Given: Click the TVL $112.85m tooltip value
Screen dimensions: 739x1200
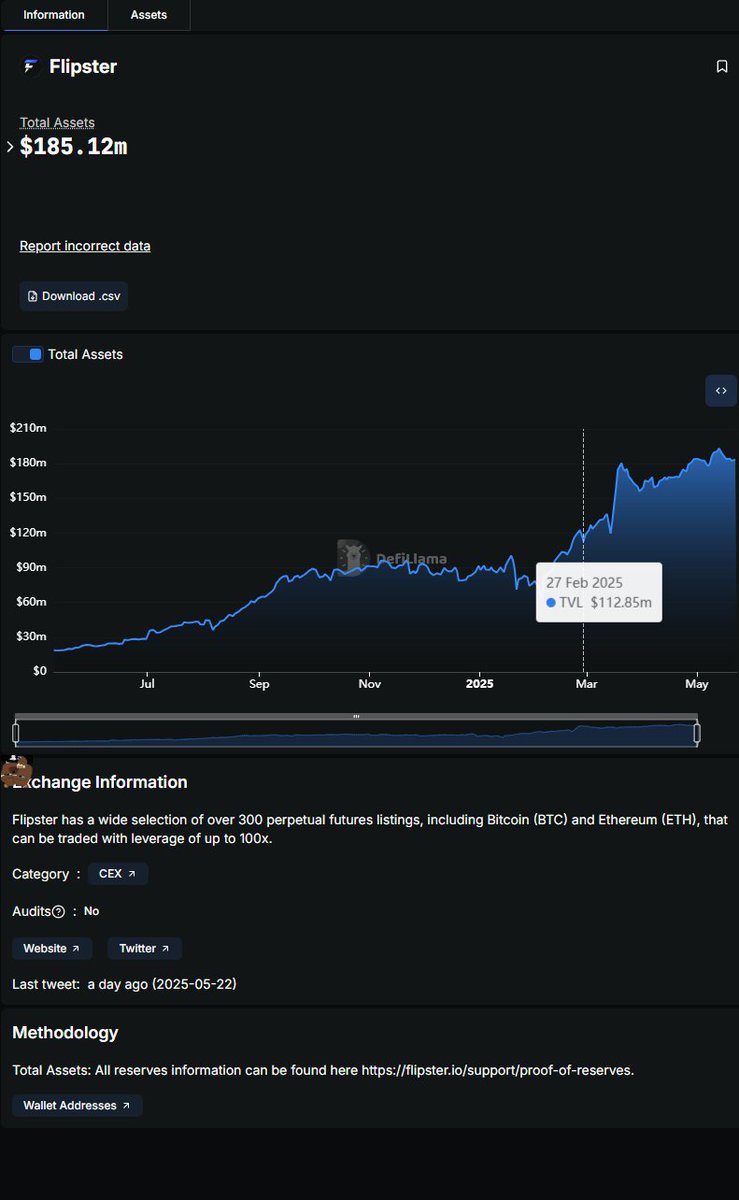Looking at the screenshot, I should point(599,603).
